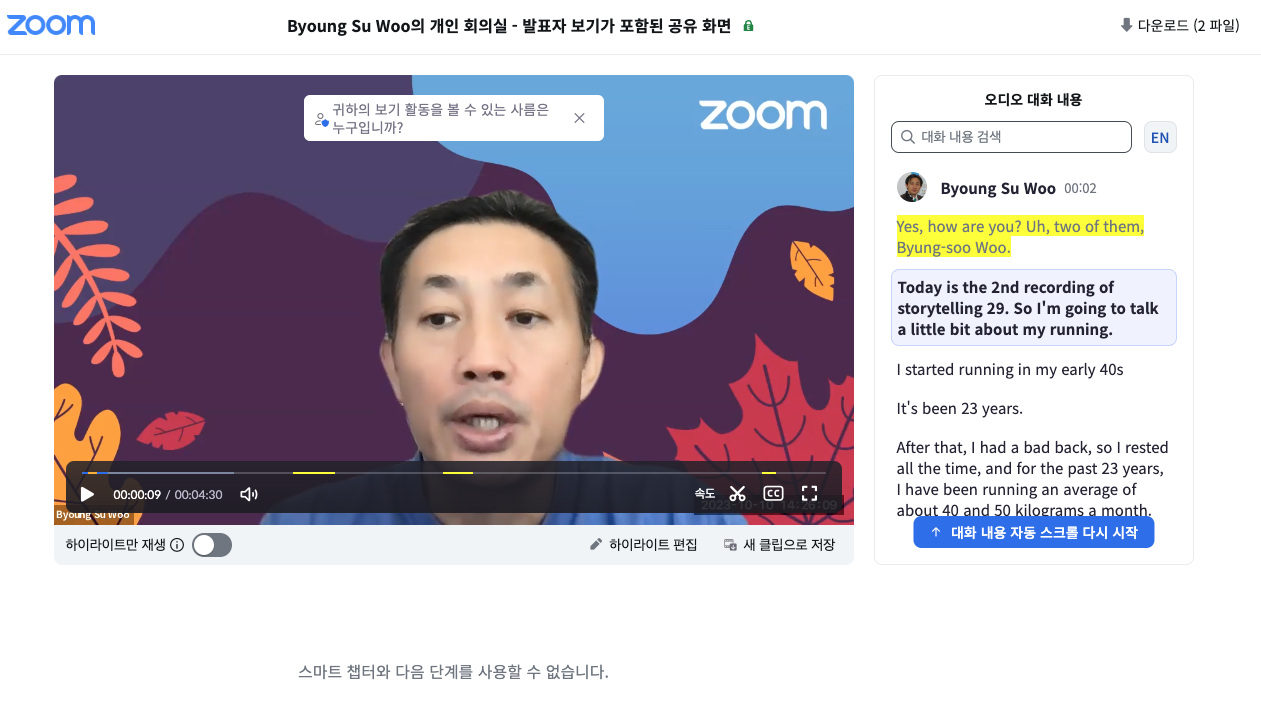Jump to first yellow highlight segment on timeline

coord(314,472)
